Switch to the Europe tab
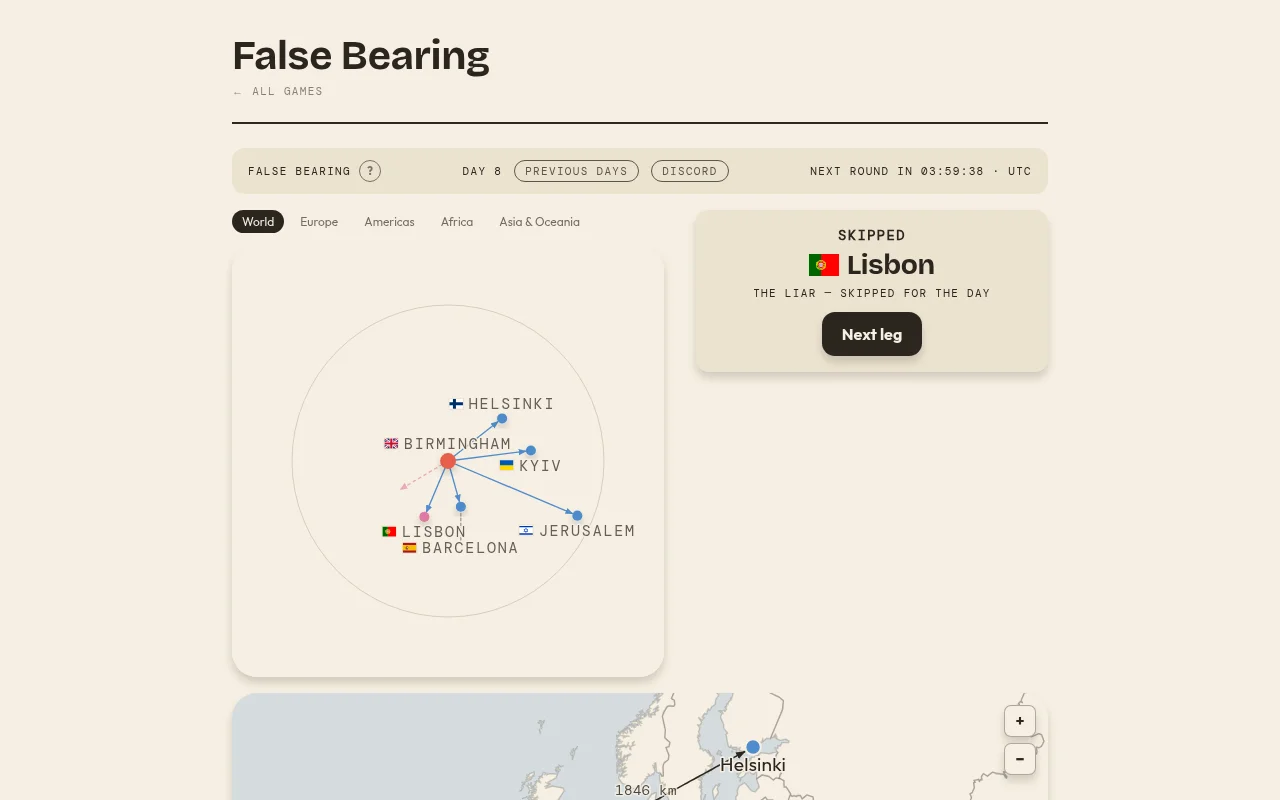 [x=319, y=222]
